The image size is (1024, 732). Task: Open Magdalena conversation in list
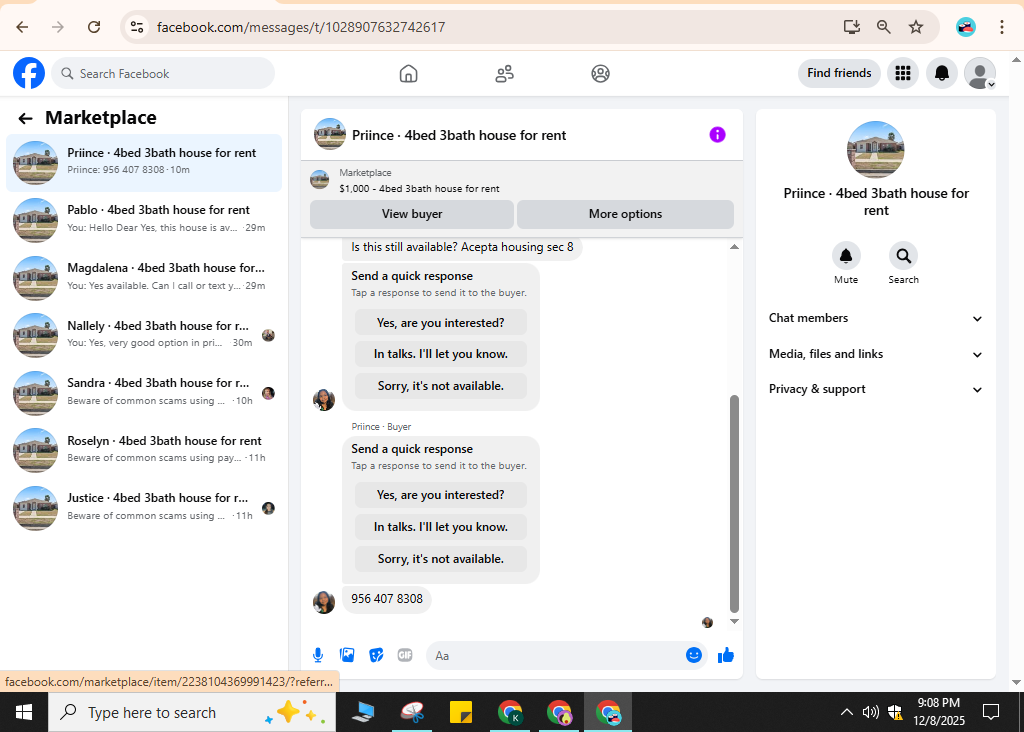(144, 278)
